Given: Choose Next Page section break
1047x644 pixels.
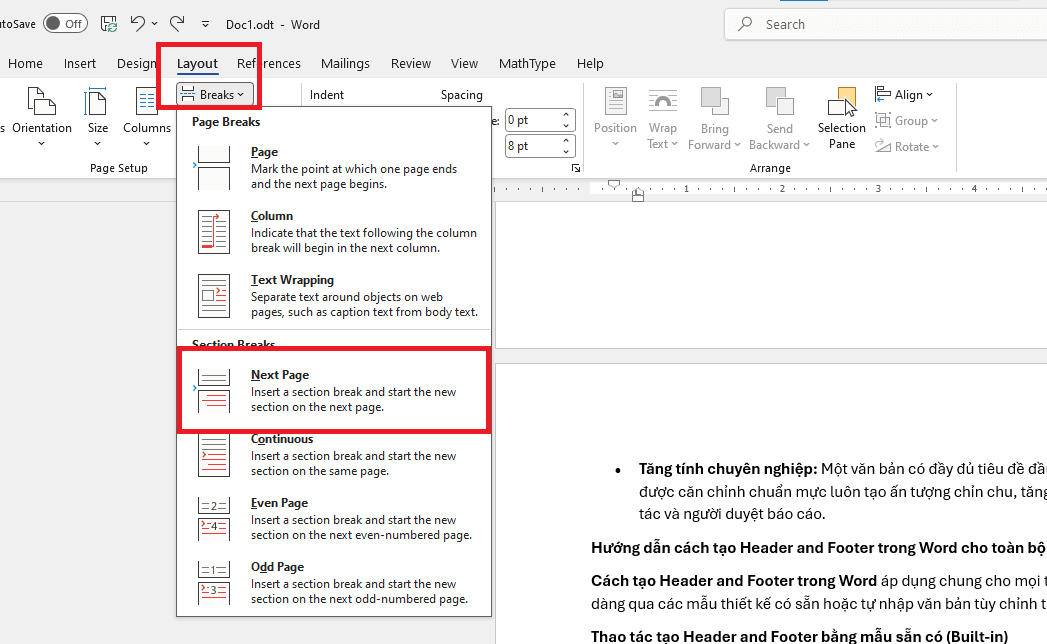Looking at the screenshot, I should [x=334, y=391].
